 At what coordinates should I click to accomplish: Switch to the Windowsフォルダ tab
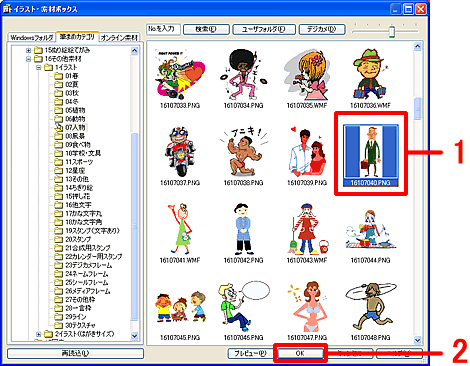(32, 37)
